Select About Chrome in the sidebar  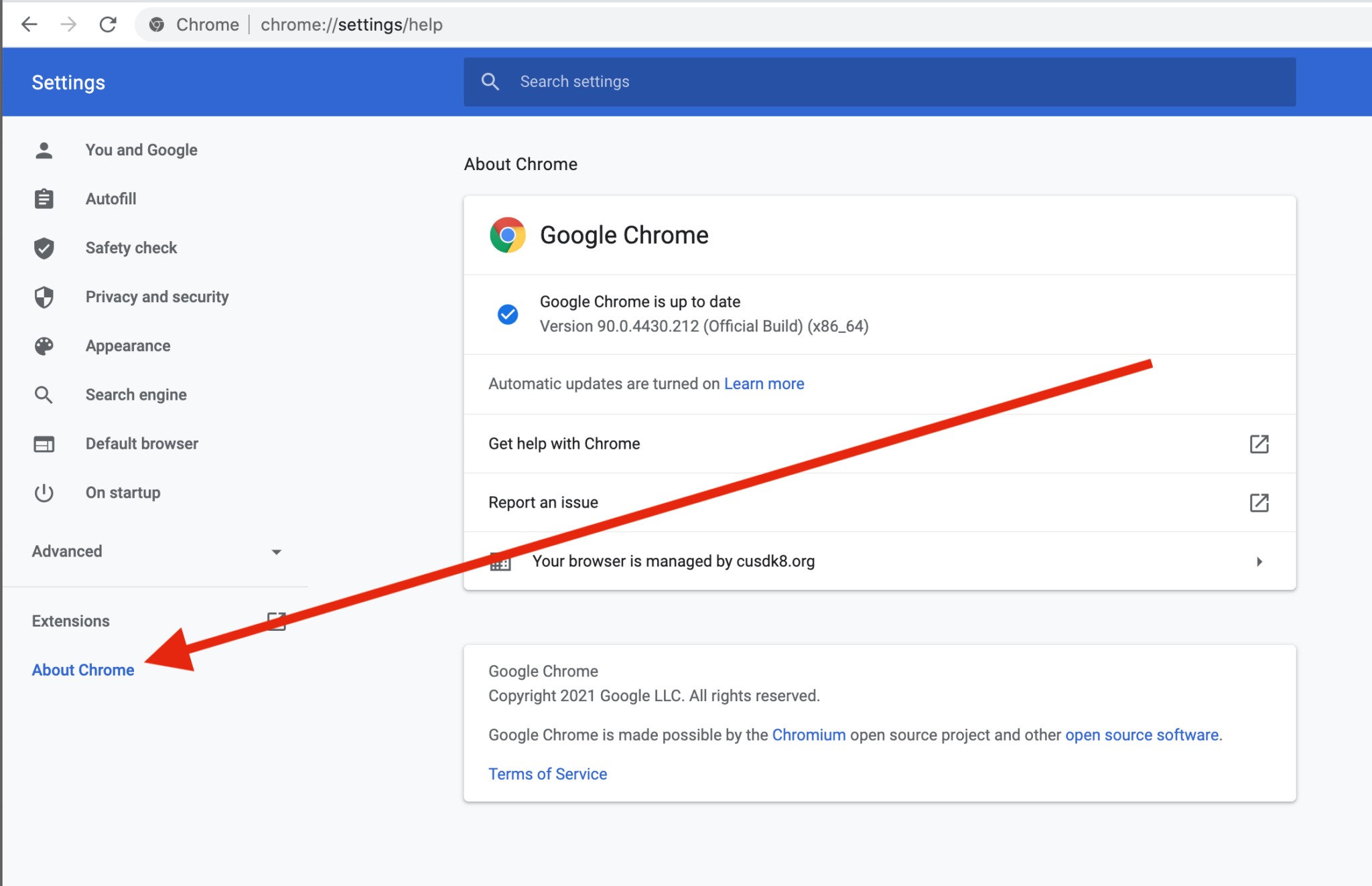point(82,669)
